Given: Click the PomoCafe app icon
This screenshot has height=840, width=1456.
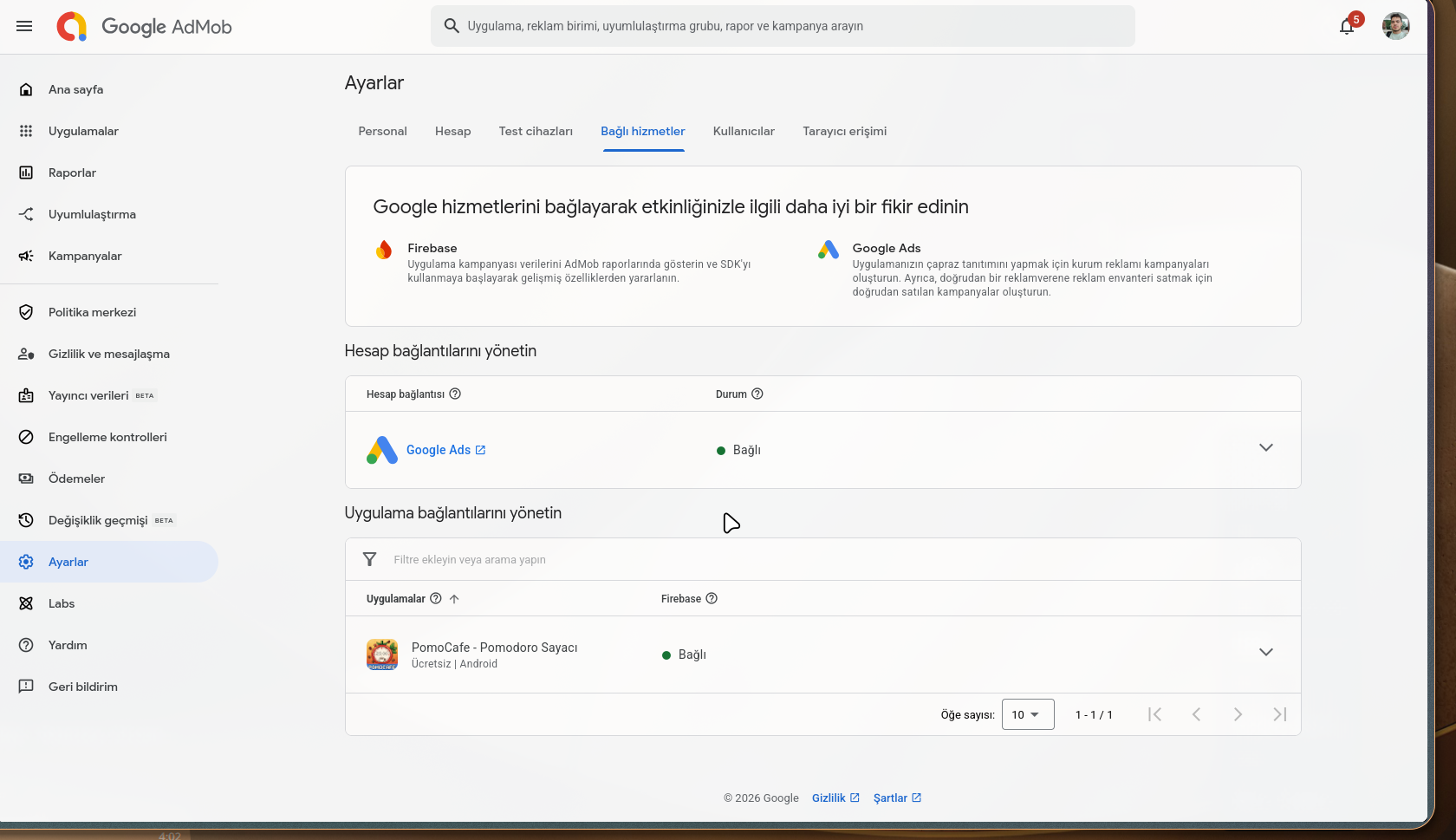Looking at the screenshot, I should coord(382,654).
